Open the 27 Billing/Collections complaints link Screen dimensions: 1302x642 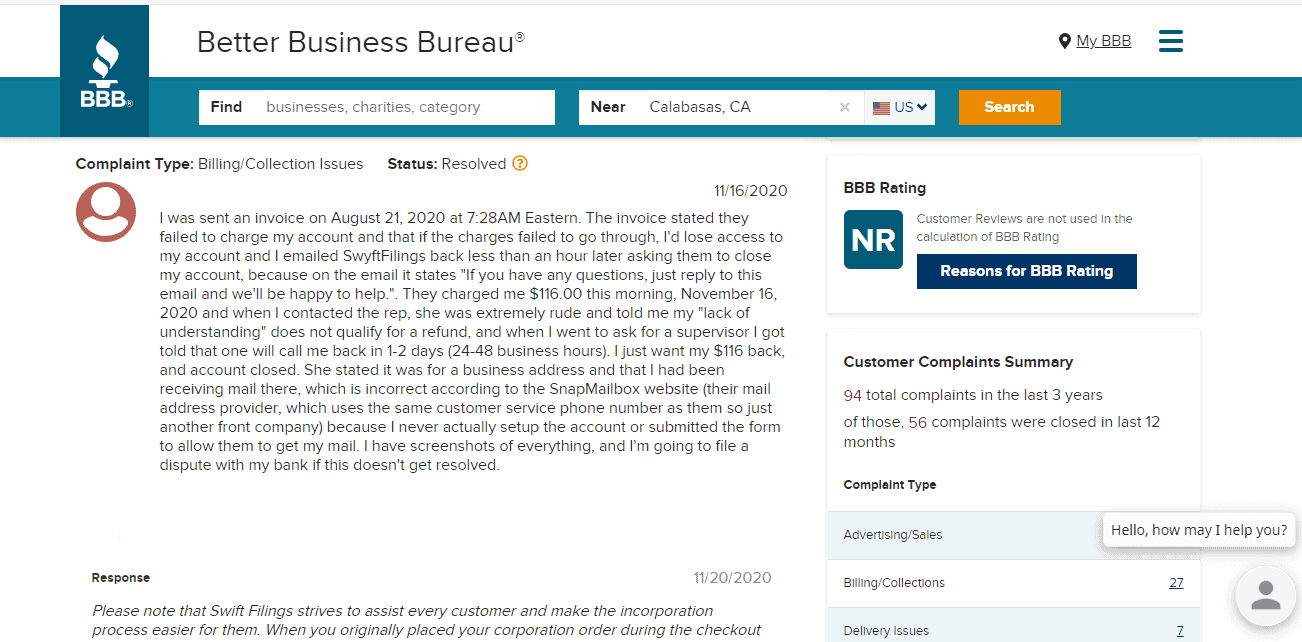point(1176,583)
